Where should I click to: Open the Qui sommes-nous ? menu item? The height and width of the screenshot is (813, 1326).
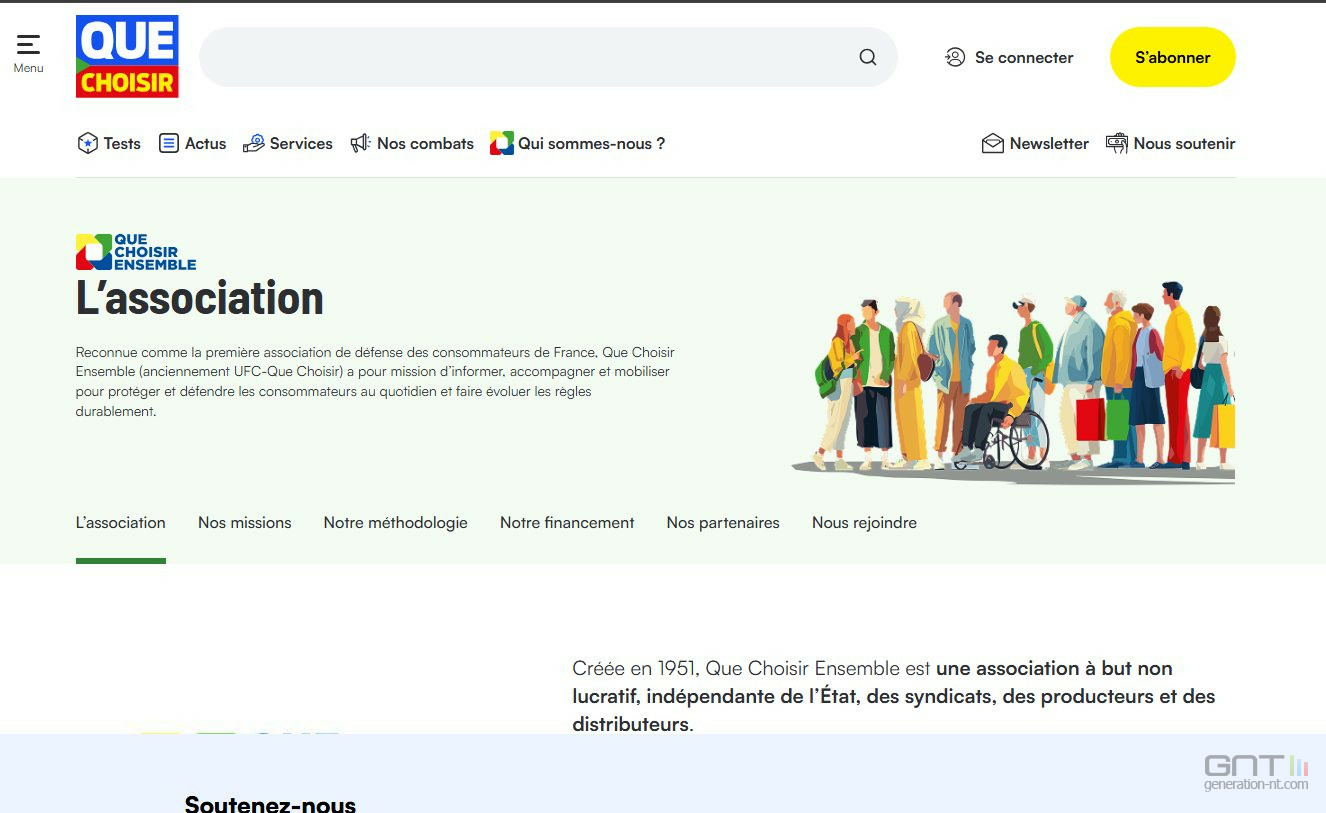[x=590, y=143]
